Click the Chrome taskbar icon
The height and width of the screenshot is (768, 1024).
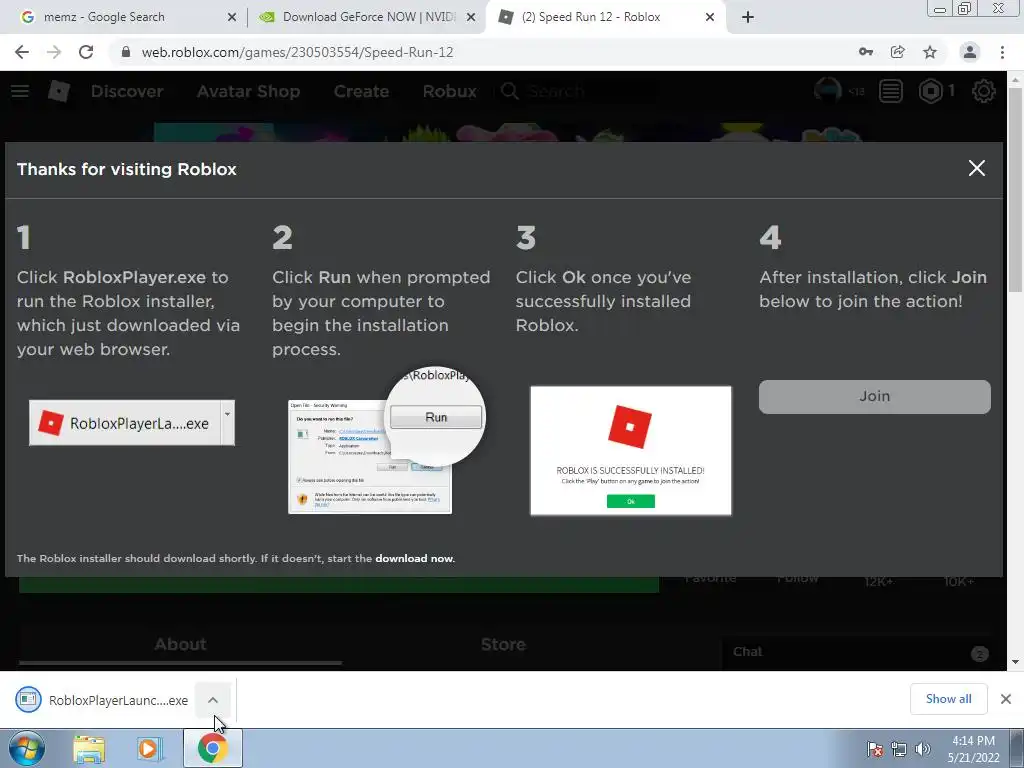212,749
